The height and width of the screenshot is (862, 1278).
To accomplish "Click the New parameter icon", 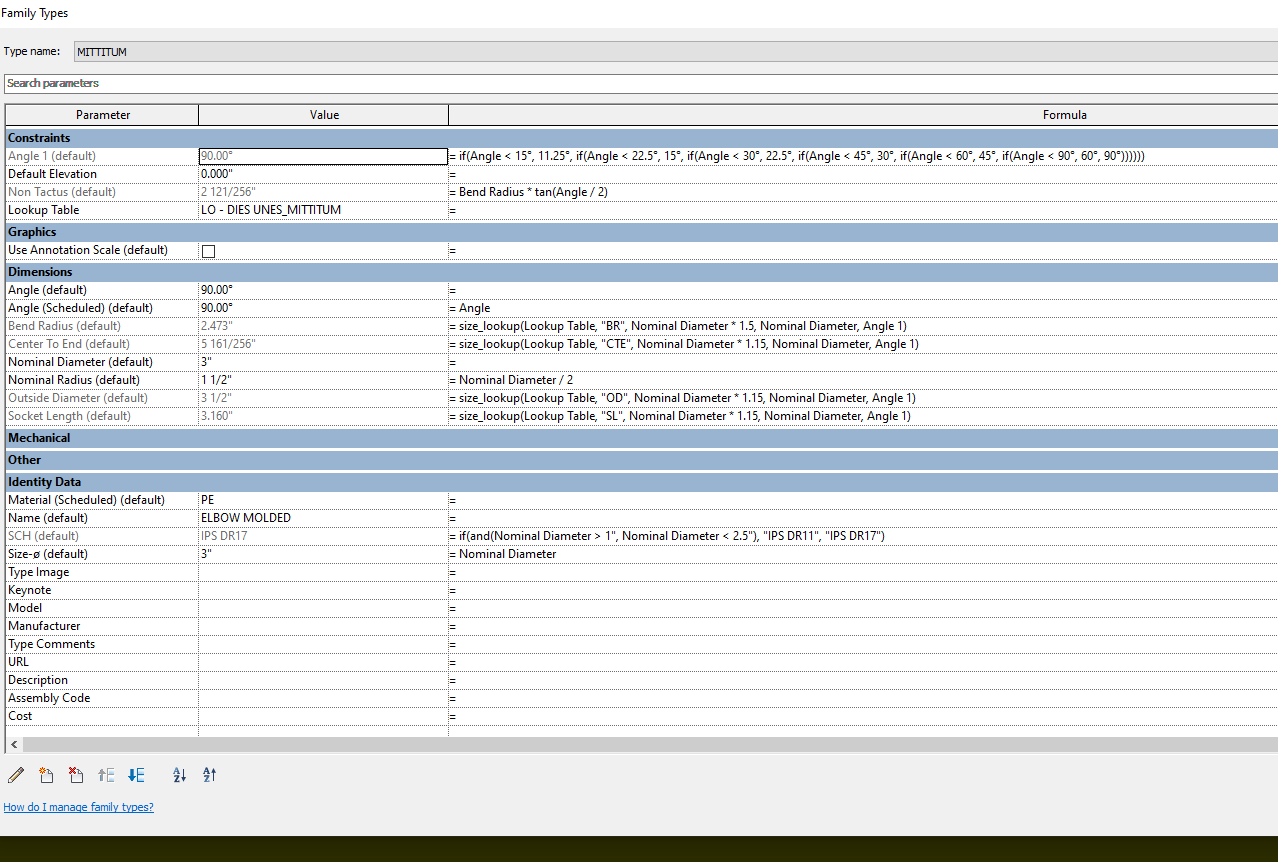I will click(x=46, y=775).
